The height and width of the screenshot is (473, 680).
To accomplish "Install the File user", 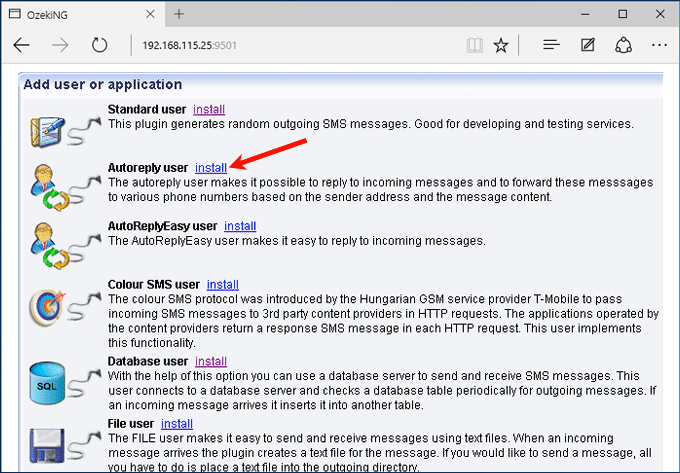I will coord(177,423).
